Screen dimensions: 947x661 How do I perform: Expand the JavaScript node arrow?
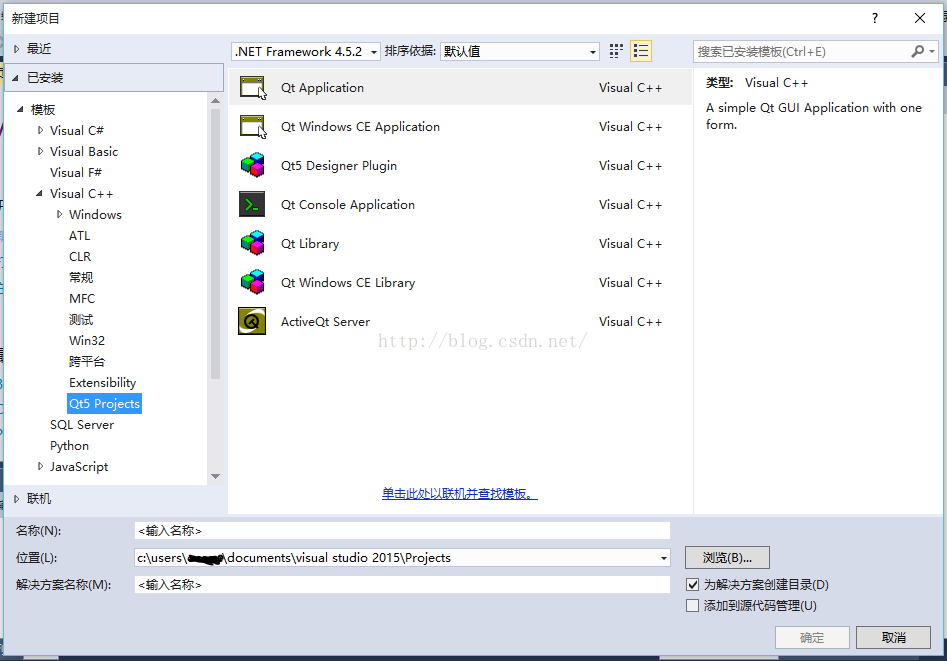click(x=40, y=466)
